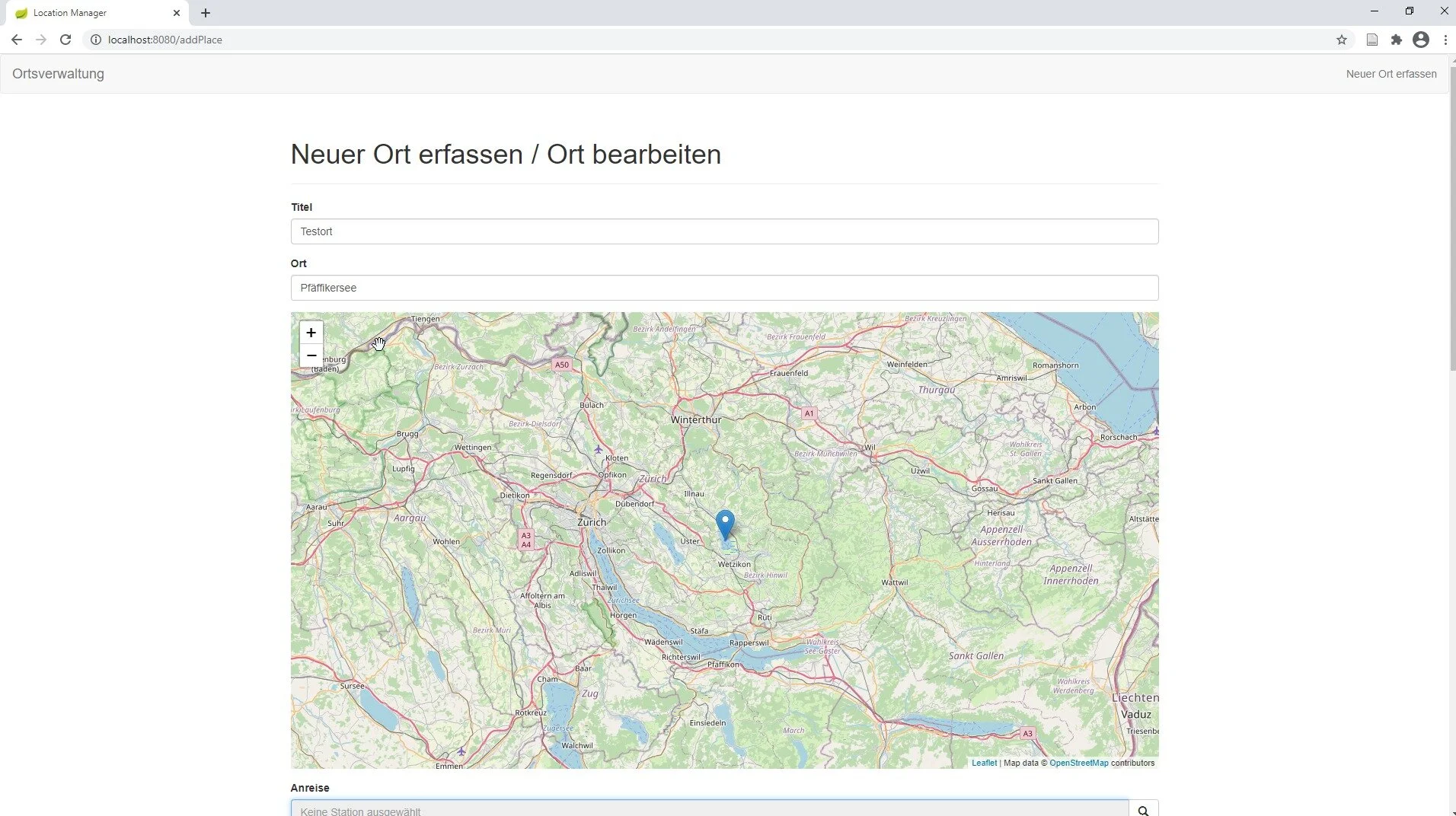Screen dimensions: 1456x816
Task: Search for a station with magnifier icon
Action: 1143,810
